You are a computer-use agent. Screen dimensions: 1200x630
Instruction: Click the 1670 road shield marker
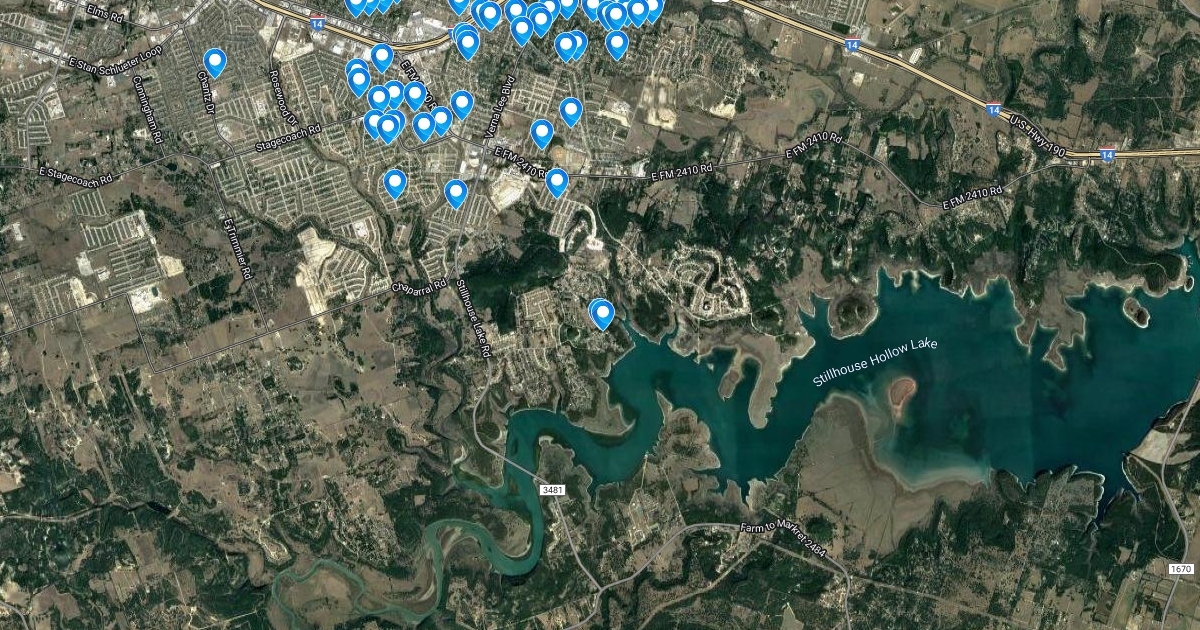click(x=1181, y=568)
